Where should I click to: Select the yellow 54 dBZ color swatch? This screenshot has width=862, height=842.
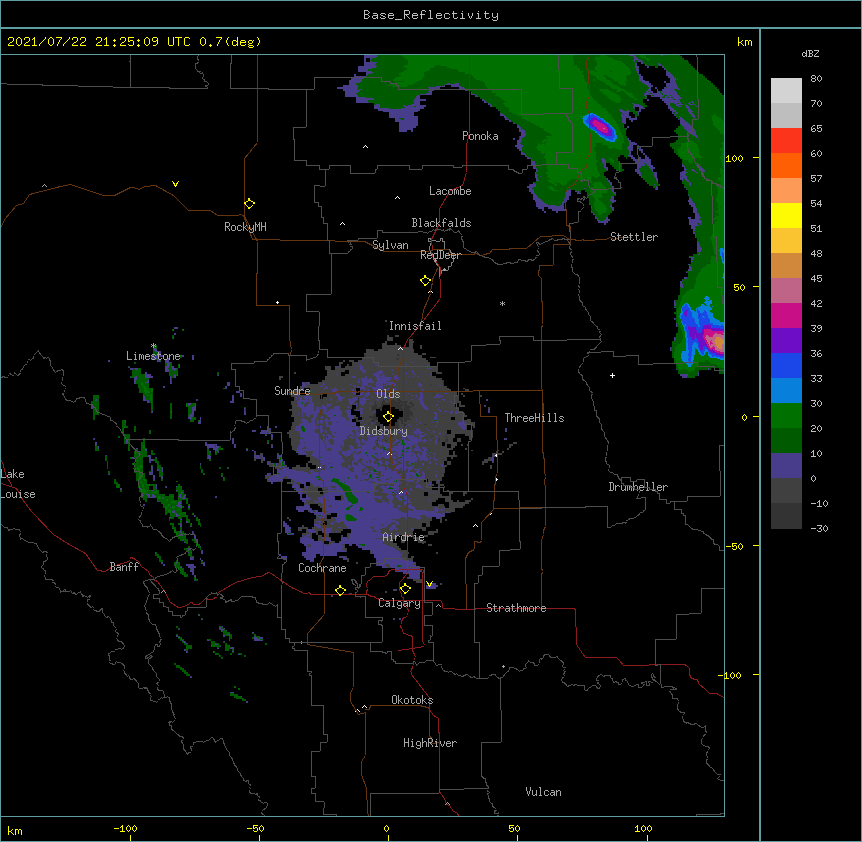[x=786, y=215]
